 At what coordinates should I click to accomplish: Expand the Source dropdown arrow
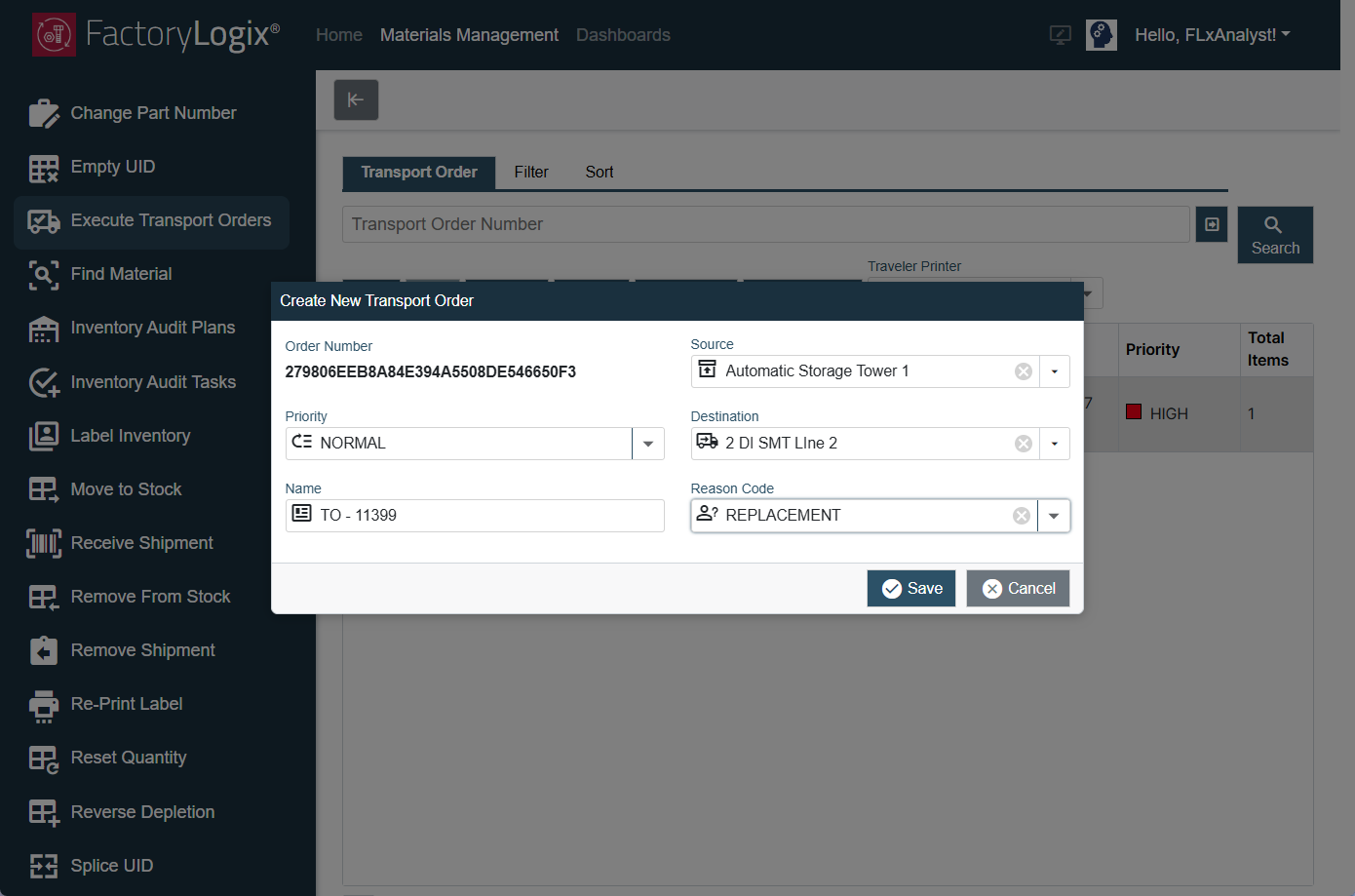click(x=1055, y=370)
